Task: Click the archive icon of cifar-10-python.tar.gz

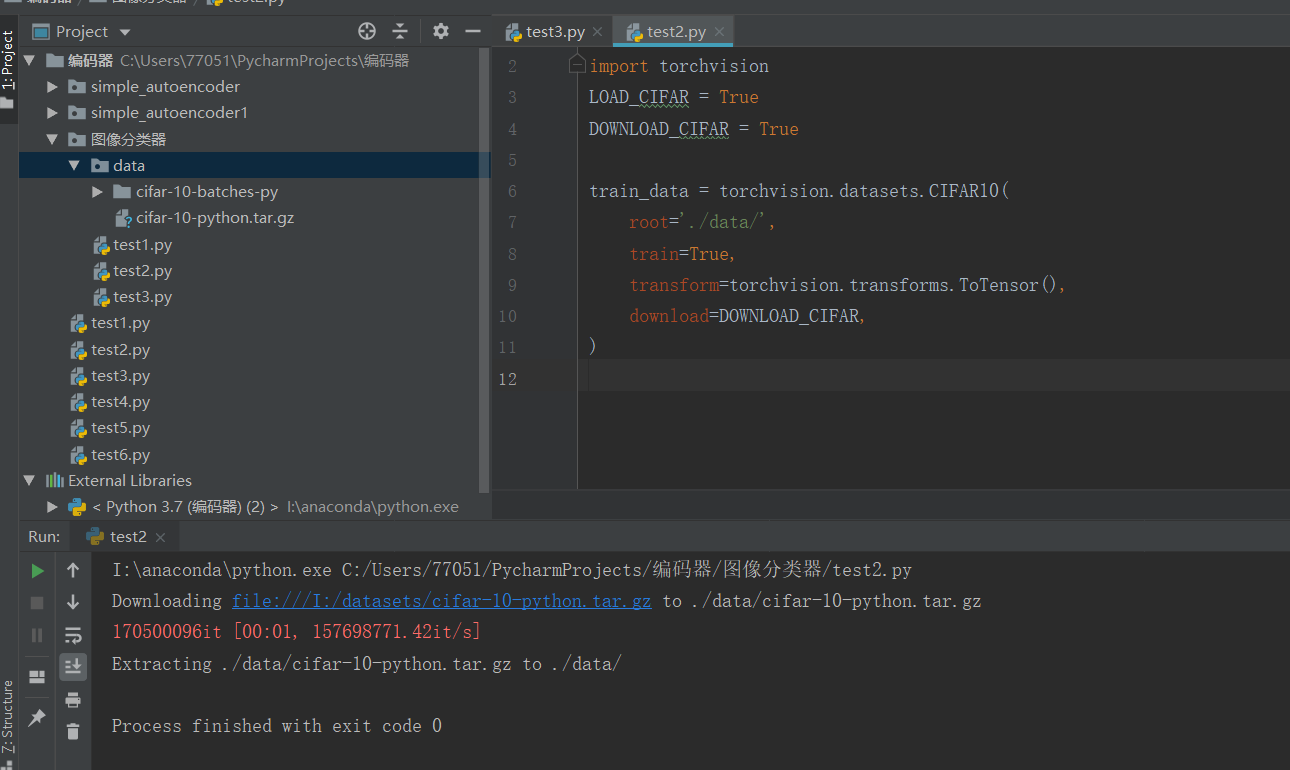Action: (x=123, y=217)
